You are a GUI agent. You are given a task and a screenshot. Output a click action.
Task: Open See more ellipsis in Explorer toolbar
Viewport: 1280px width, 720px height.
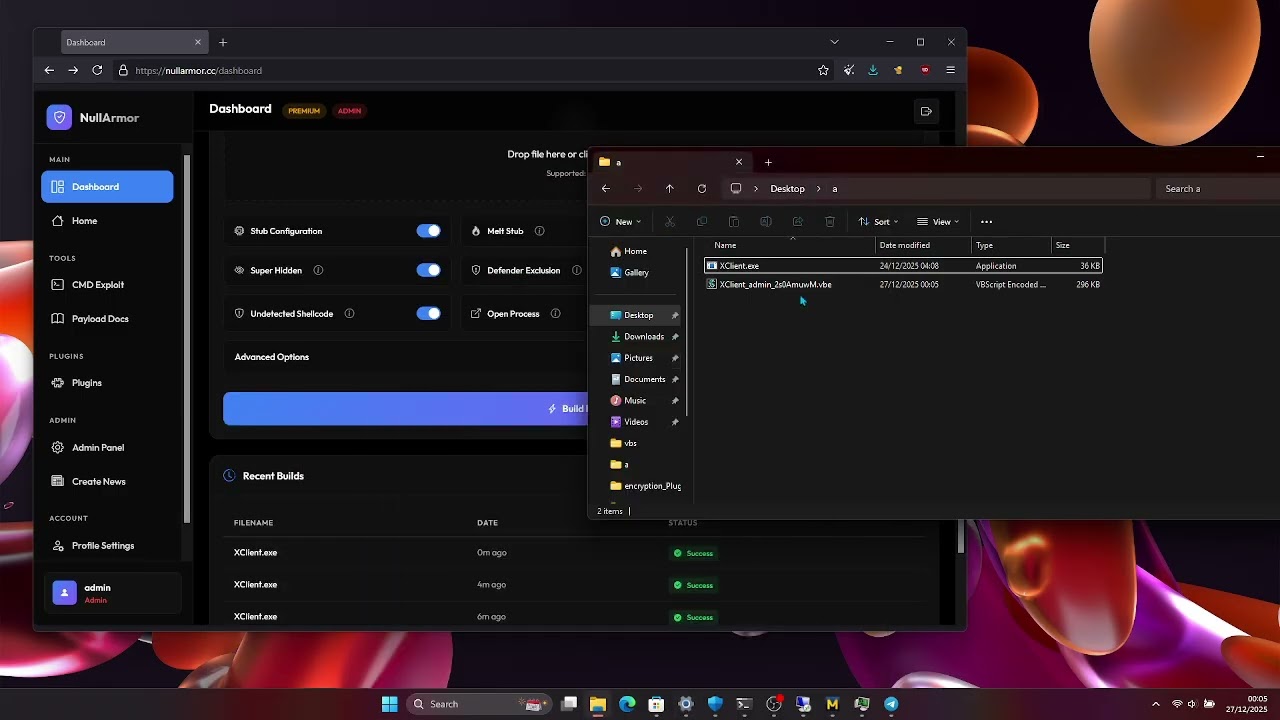click(x=986, y=222)
